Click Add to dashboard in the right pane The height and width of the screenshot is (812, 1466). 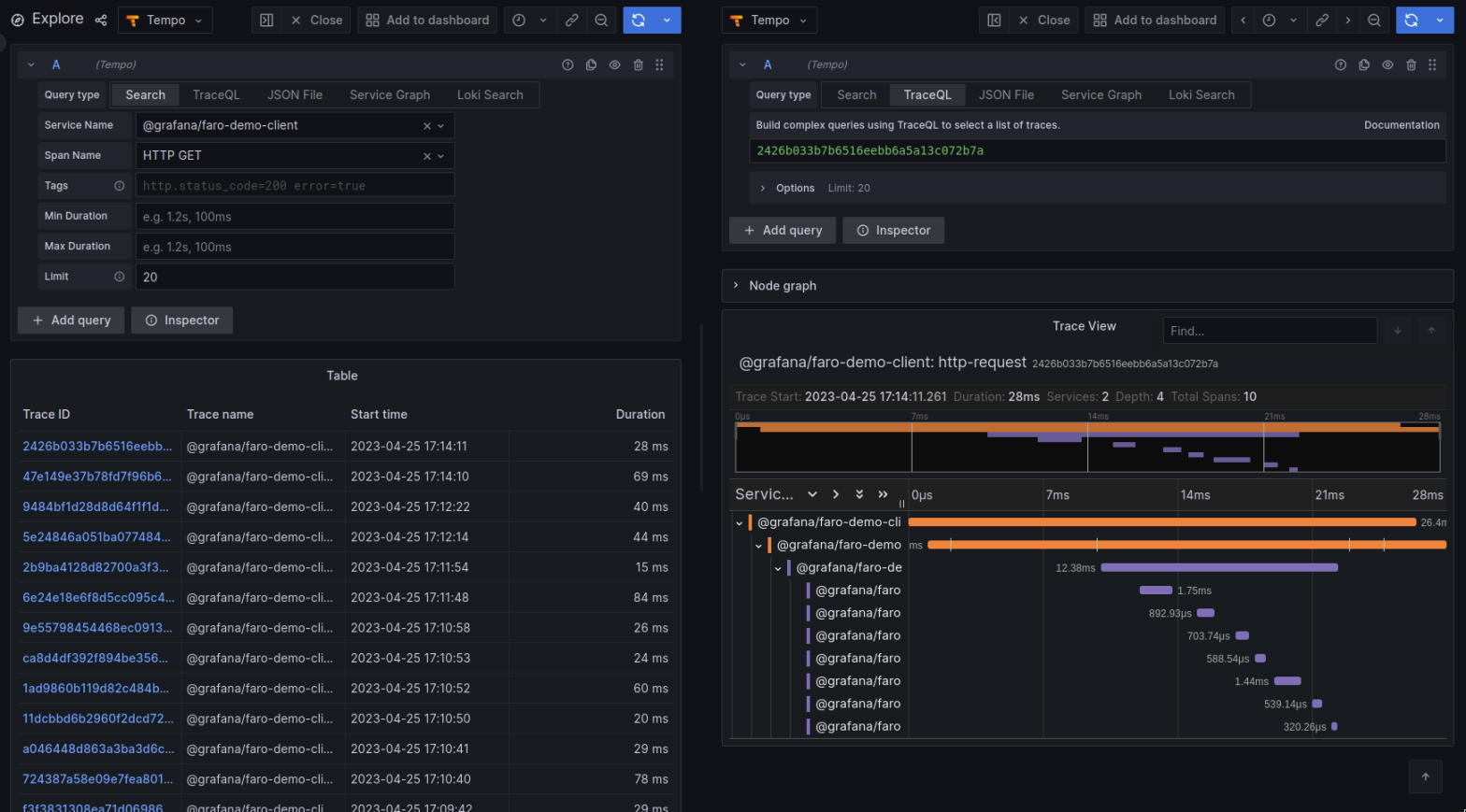click(1156, 20)
